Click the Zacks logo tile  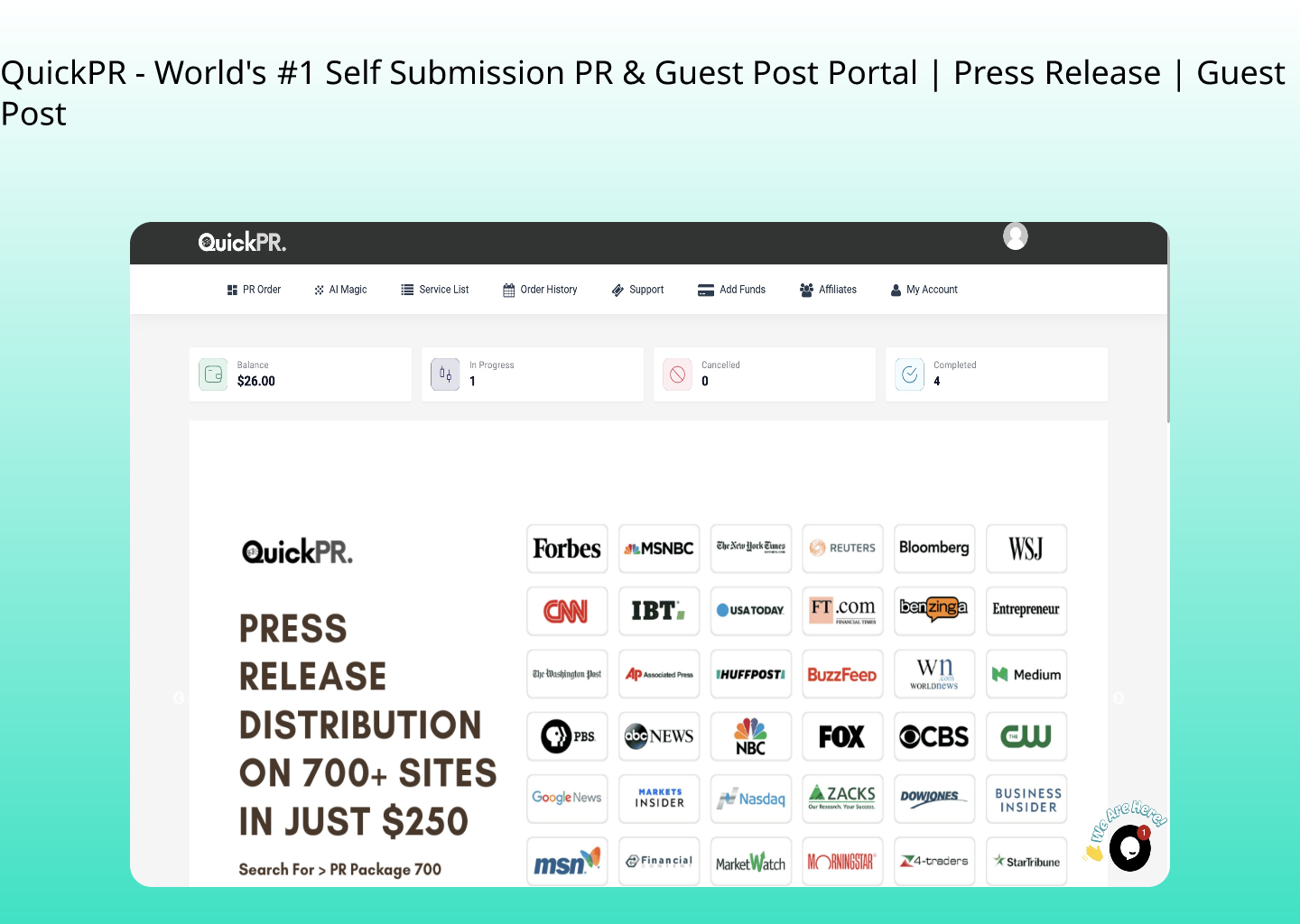tap(842, 799)
